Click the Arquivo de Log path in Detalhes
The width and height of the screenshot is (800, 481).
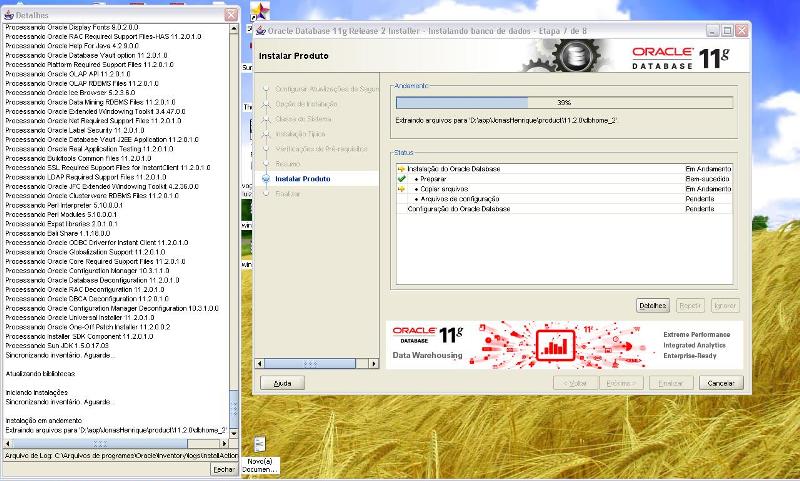click(x=121, y=455)
